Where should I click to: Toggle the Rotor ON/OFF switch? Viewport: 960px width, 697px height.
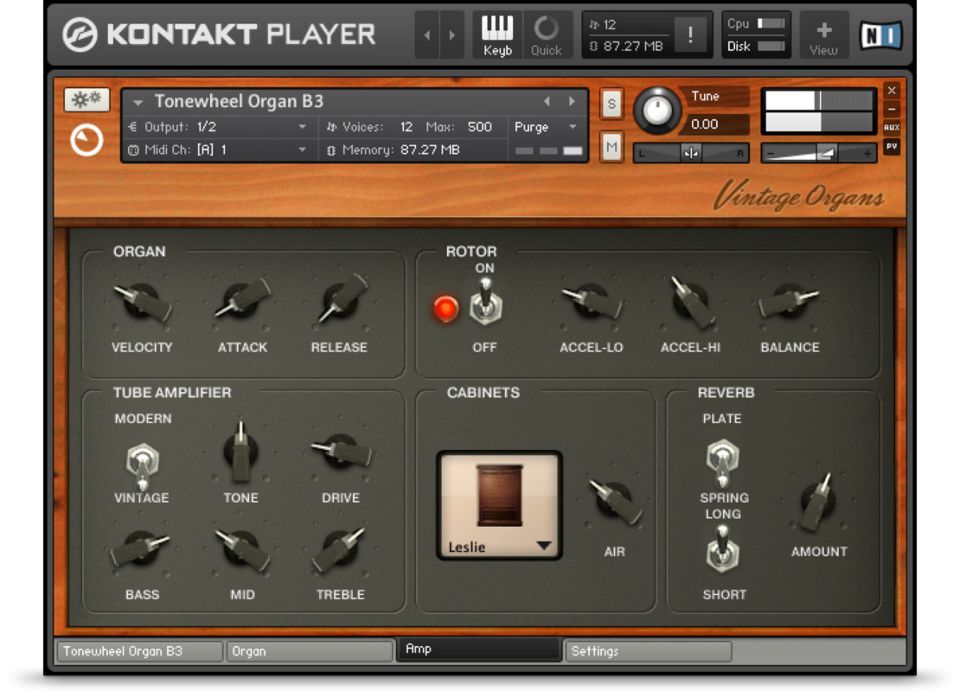[485, 304]
